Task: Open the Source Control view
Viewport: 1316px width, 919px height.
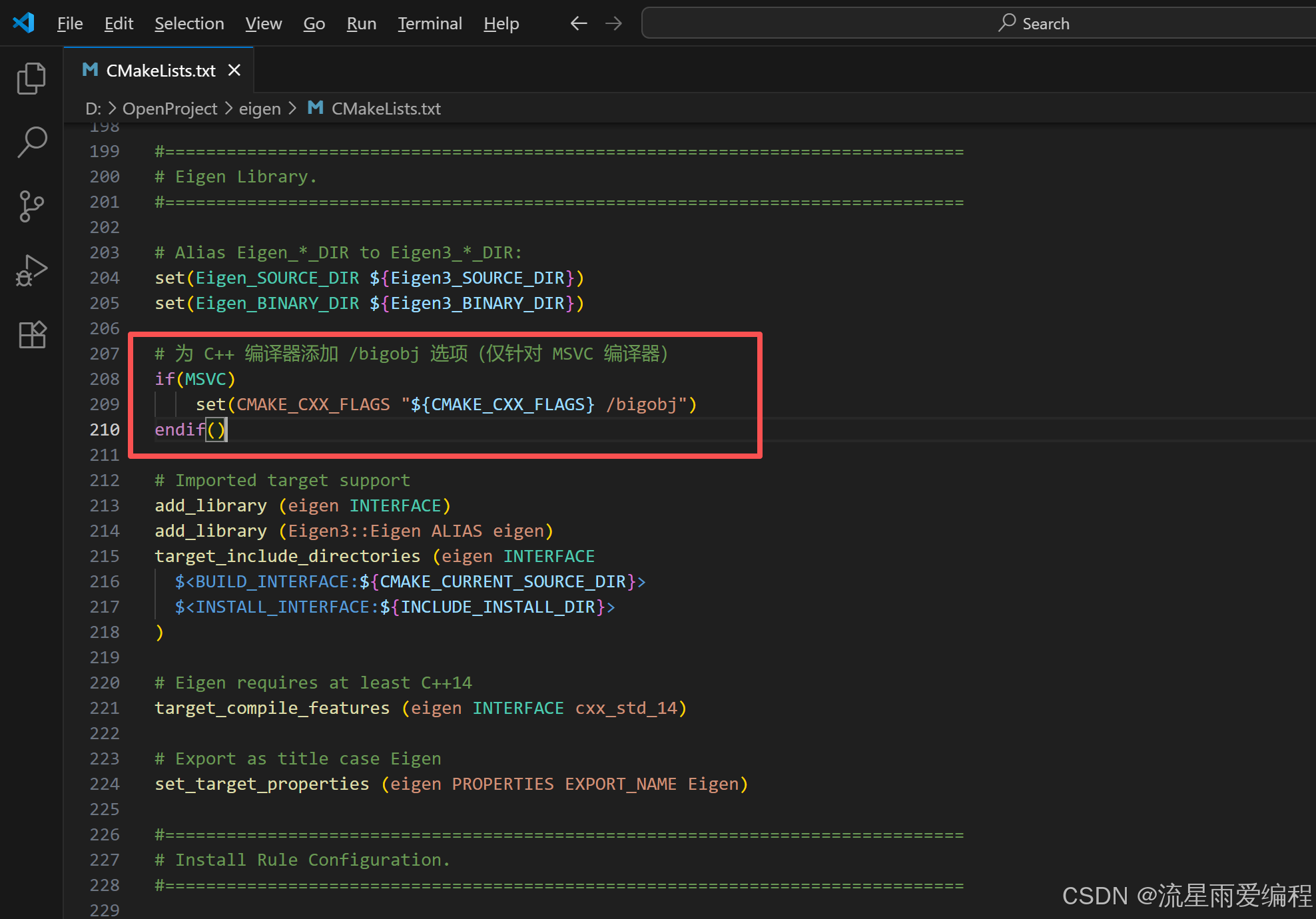Action: [x=31, y=206]
